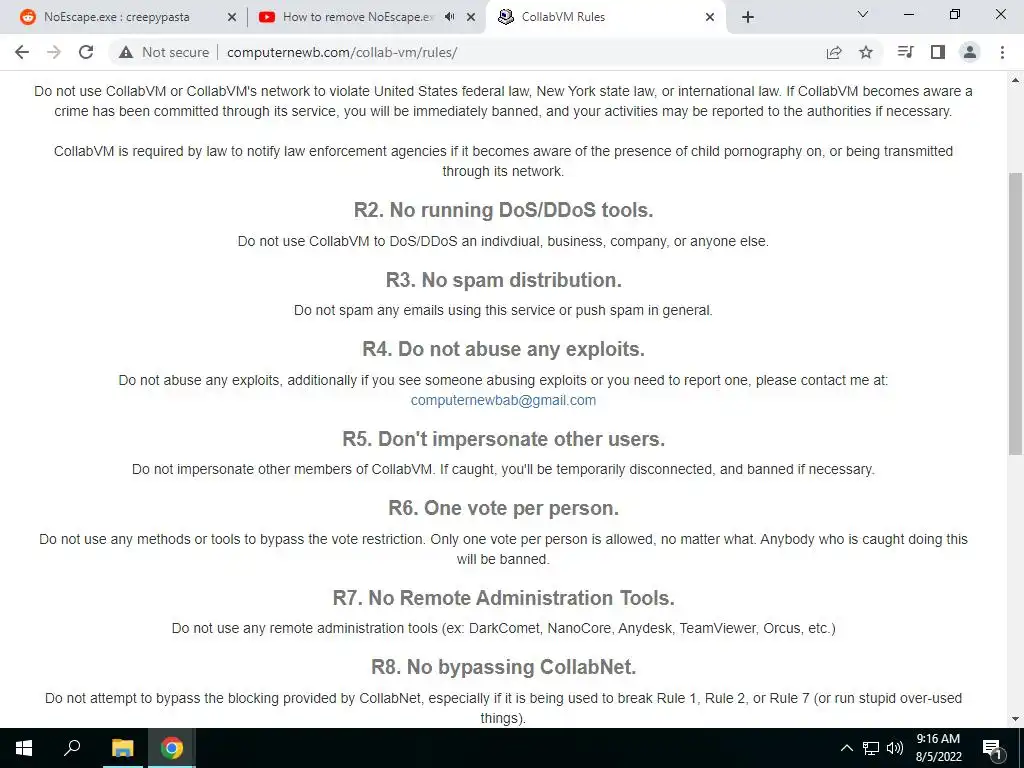Close the NoEscape.exe creepypasta tab
Screen dimensions: 1024x768
click(231, 17)
